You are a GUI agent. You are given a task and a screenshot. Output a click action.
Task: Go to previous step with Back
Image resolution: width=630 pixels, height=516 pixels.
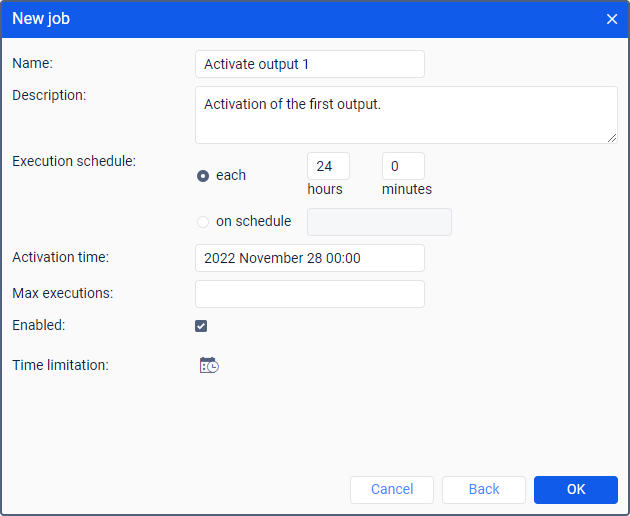coord(484,489)
